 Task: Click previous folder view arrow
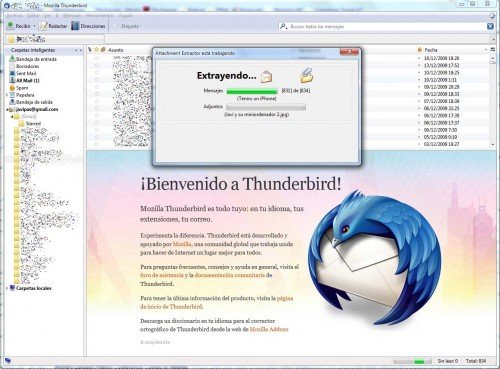[x=76, y=50]
